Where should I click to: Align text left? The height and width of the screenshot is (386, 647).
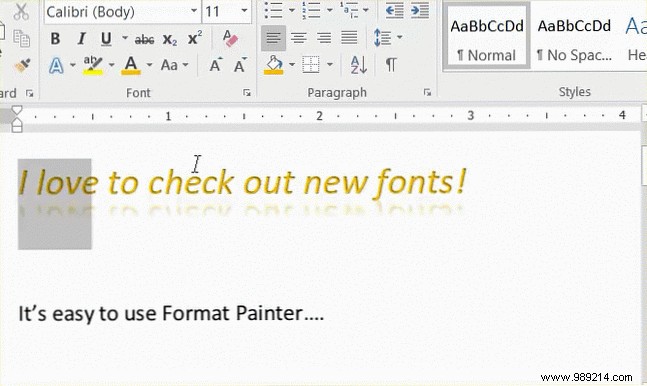[x=273, y=38]
